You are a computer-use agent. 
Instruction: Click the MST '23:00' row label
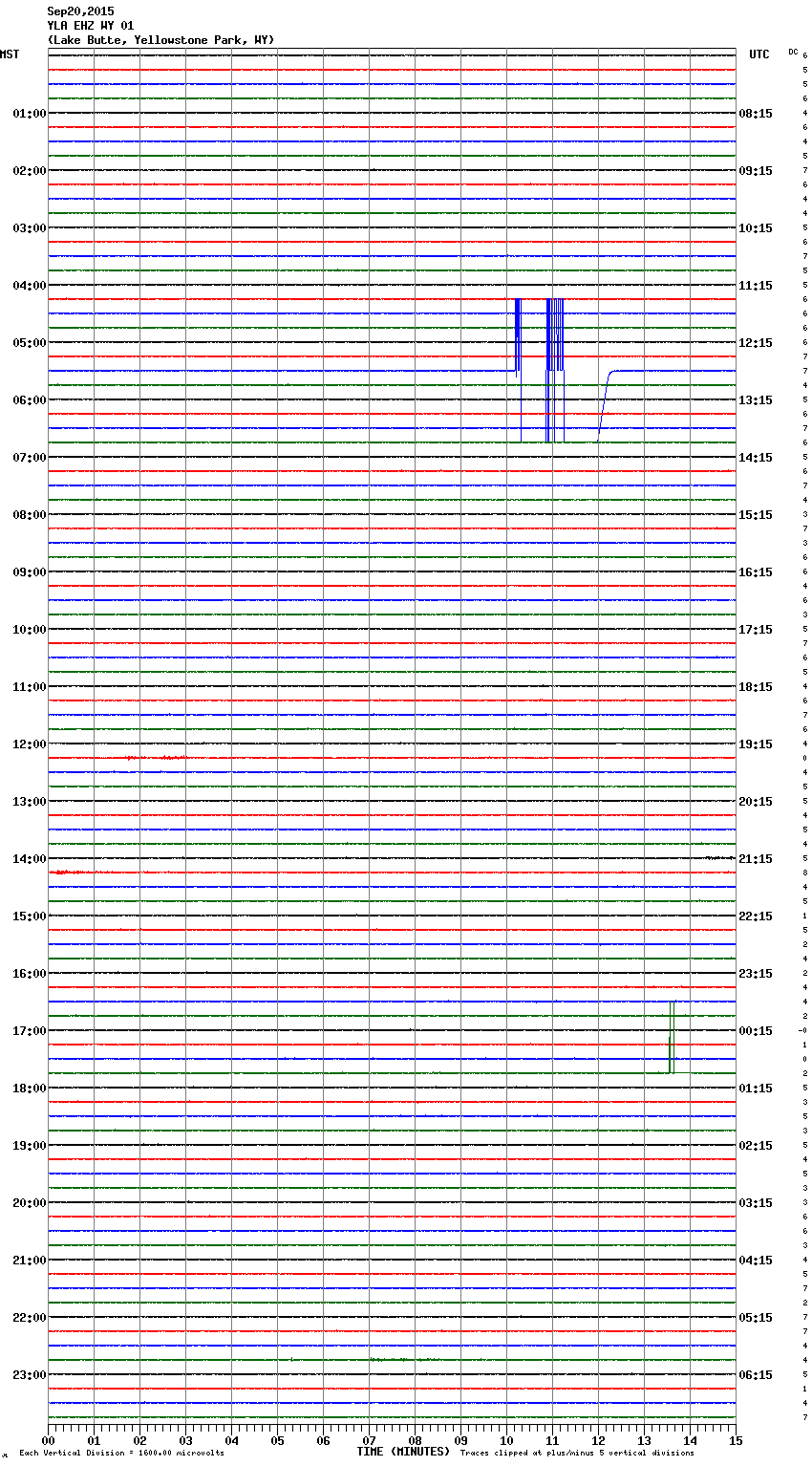(30, 1375)
